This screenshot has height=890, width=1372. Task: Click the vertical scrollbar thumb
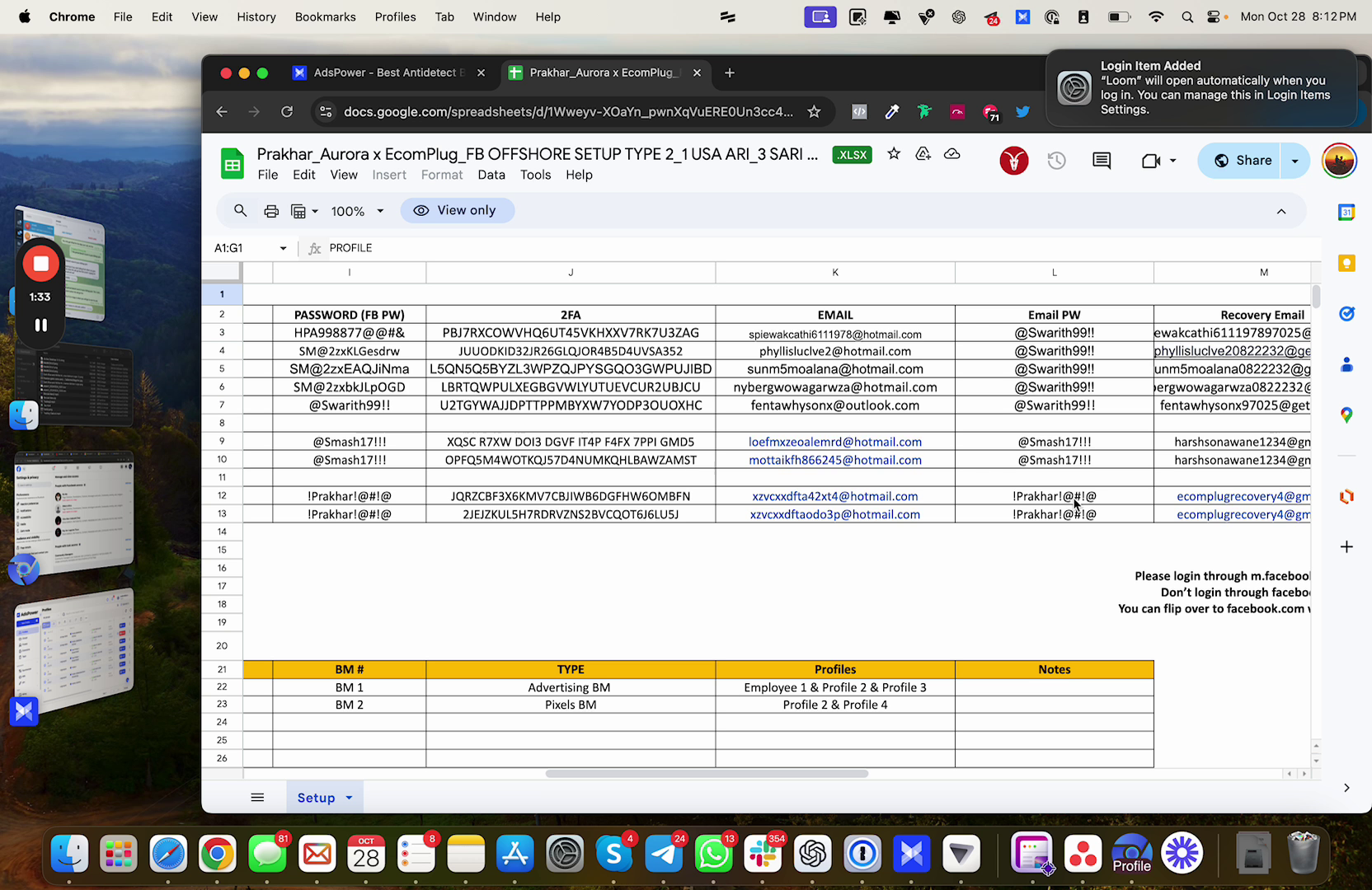1316,295
